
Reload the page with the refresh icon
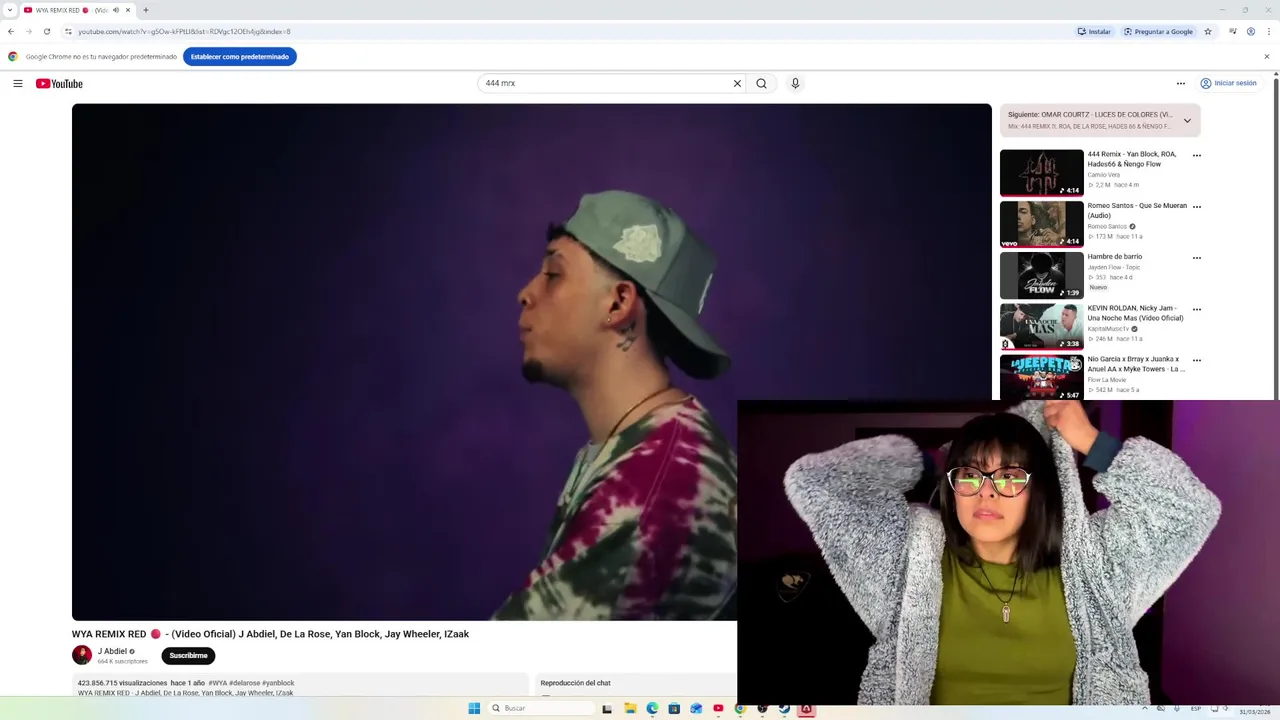click(x=46, y=31)
